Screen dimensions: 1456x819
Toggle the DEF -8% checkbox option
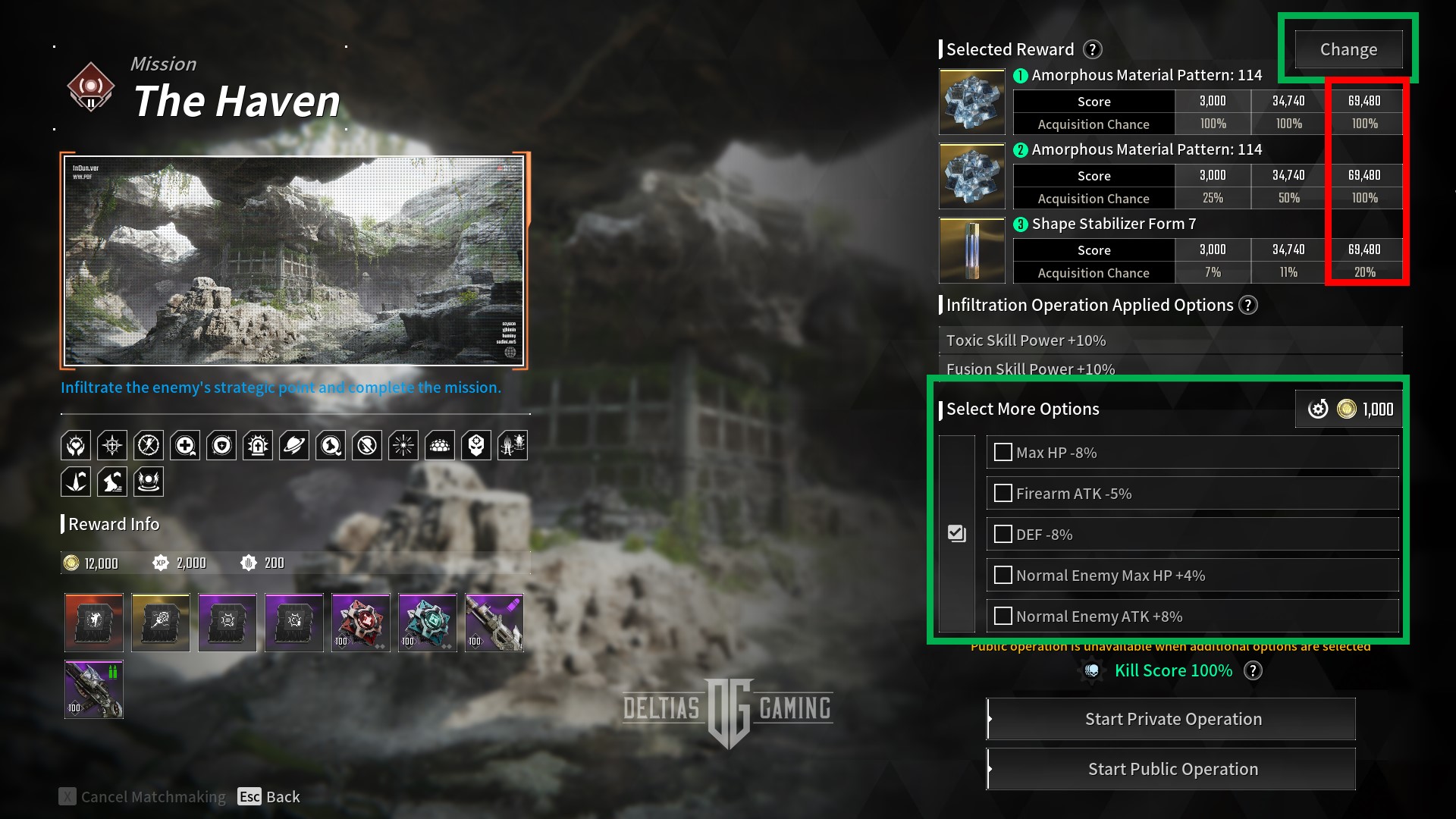coord(1003,533)
